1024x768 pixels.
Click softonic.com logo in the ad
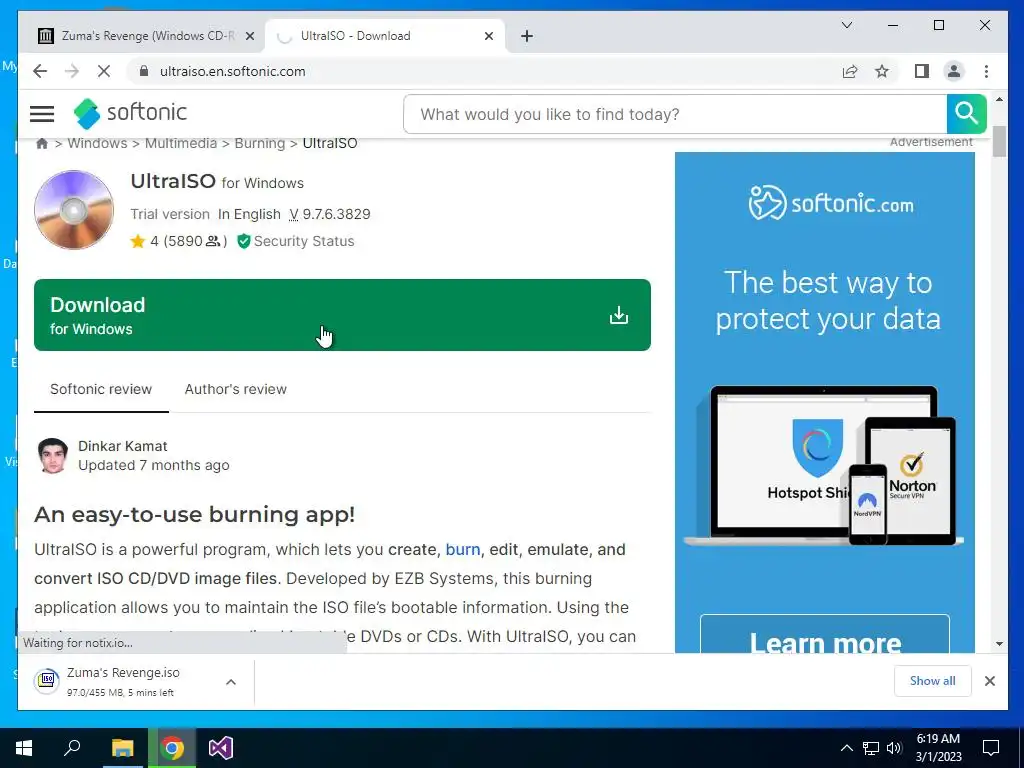tap(831, 203)
